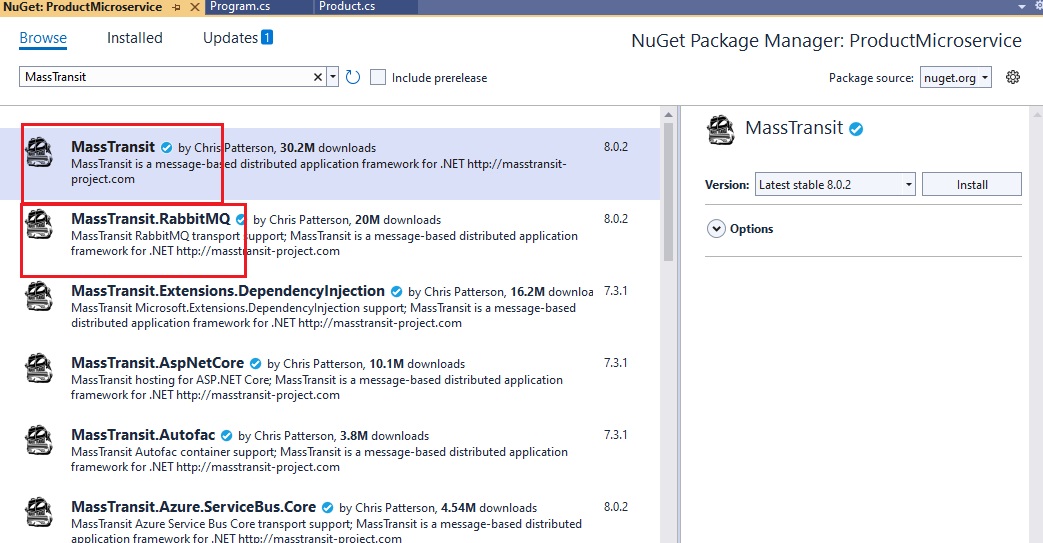Click the 3.8M downloads text
The width and height of the screenshot is (1043, 543).
(384, 436)
